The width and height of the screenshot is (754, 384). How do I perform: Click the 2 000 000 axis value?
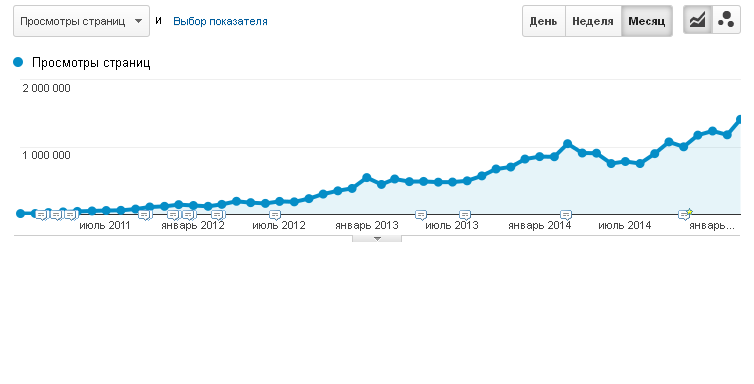pos(46,88)
